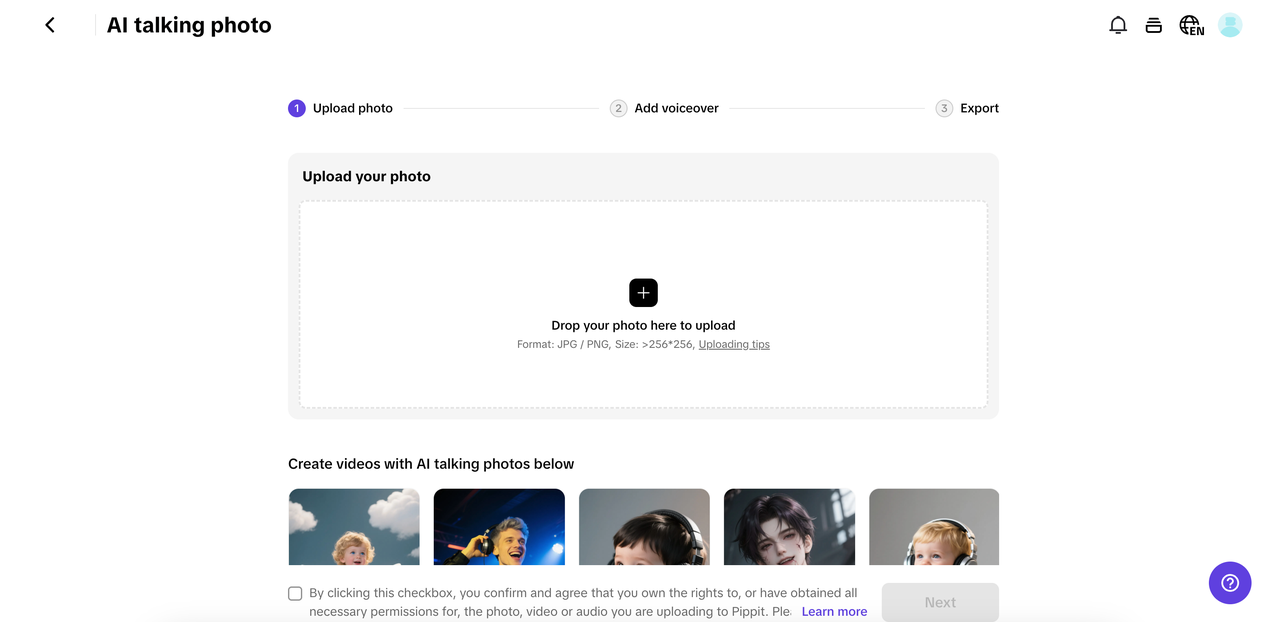Choose the dark-haired anime character sample

click(x=789, y=527)
